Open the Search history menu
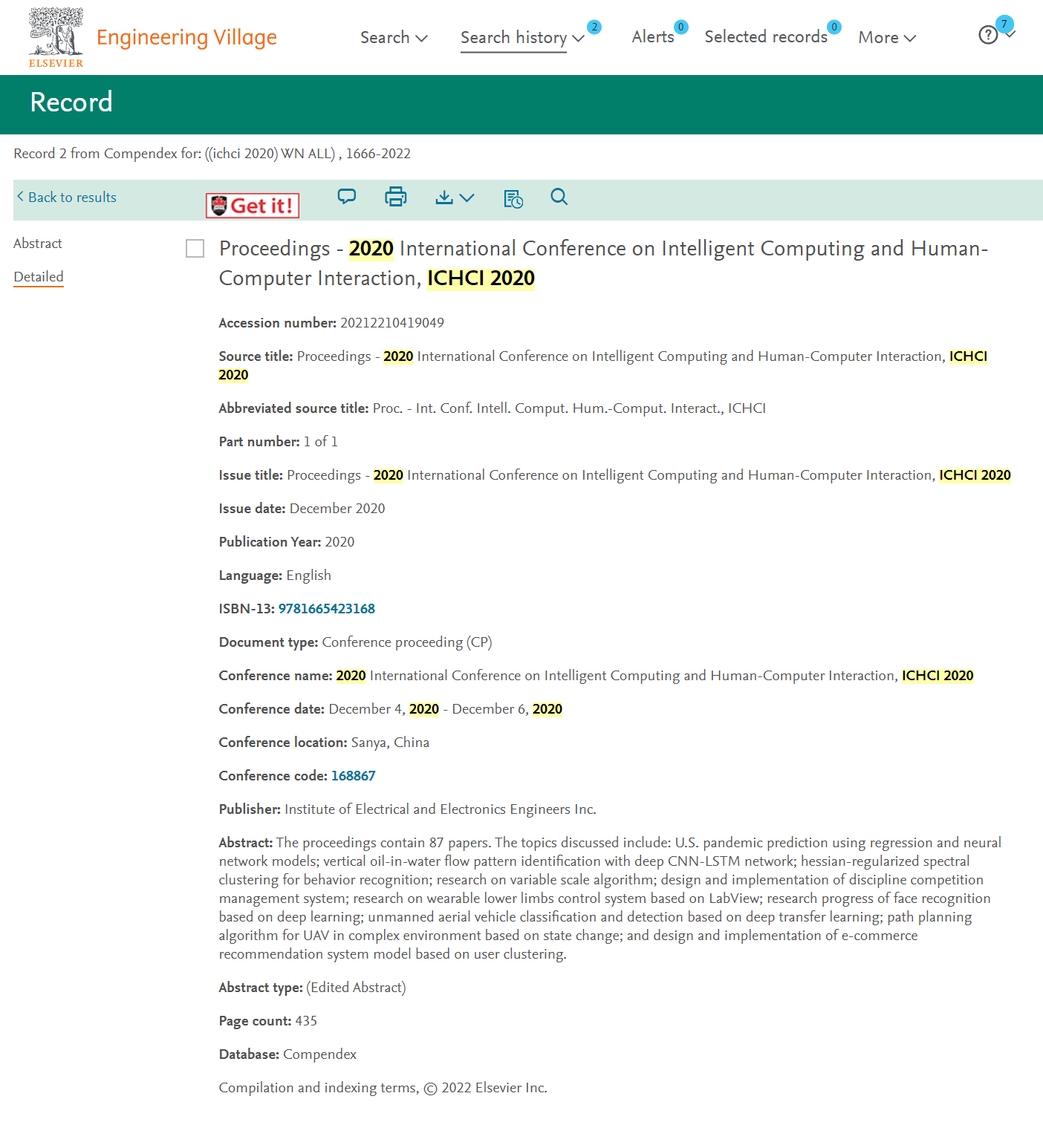The image size is (1043, 1148). [522, 38]
